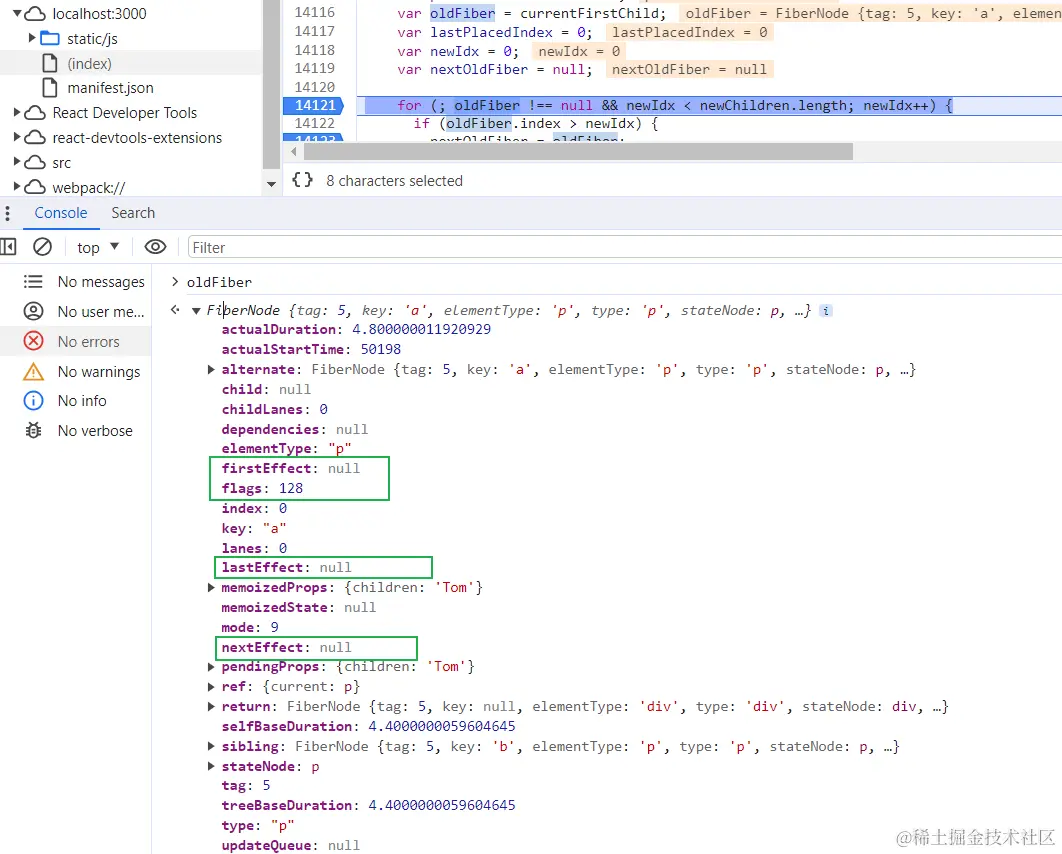Toggle the console sidebar panel

[x=8, y=247]
